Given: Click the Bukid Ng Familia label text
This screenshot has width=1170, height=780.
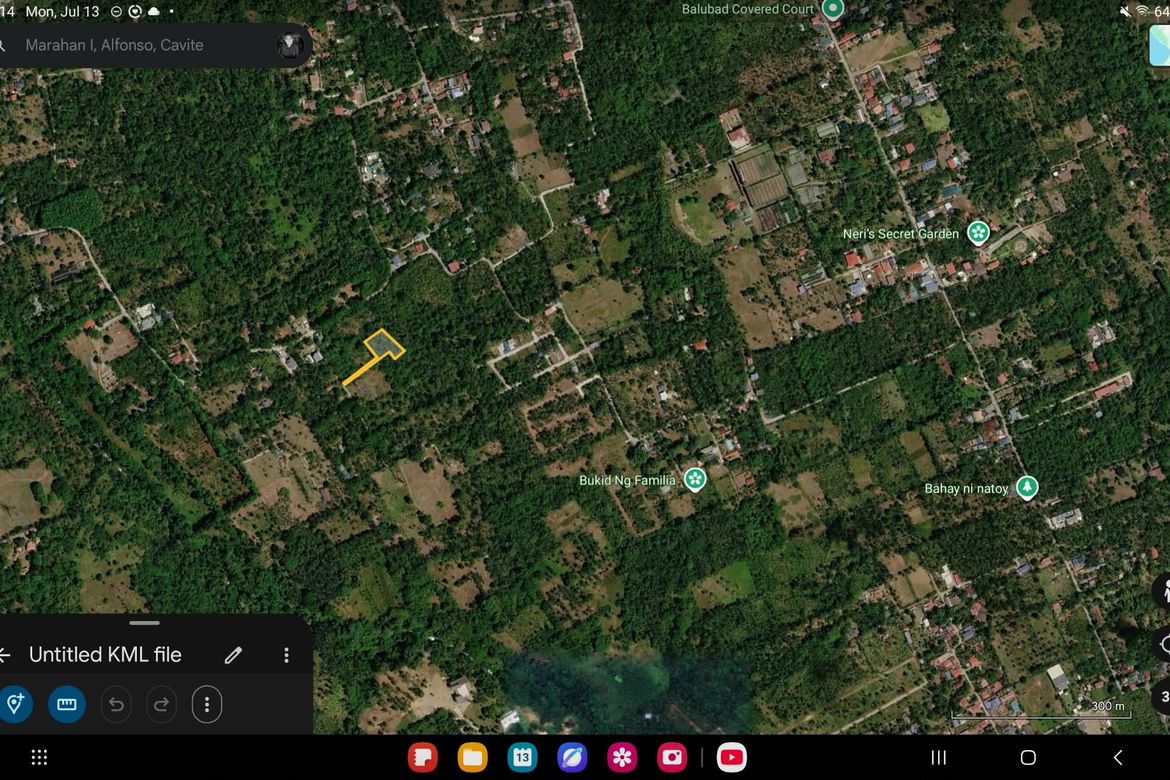Looking at the screenshot, I should [627, 480].
